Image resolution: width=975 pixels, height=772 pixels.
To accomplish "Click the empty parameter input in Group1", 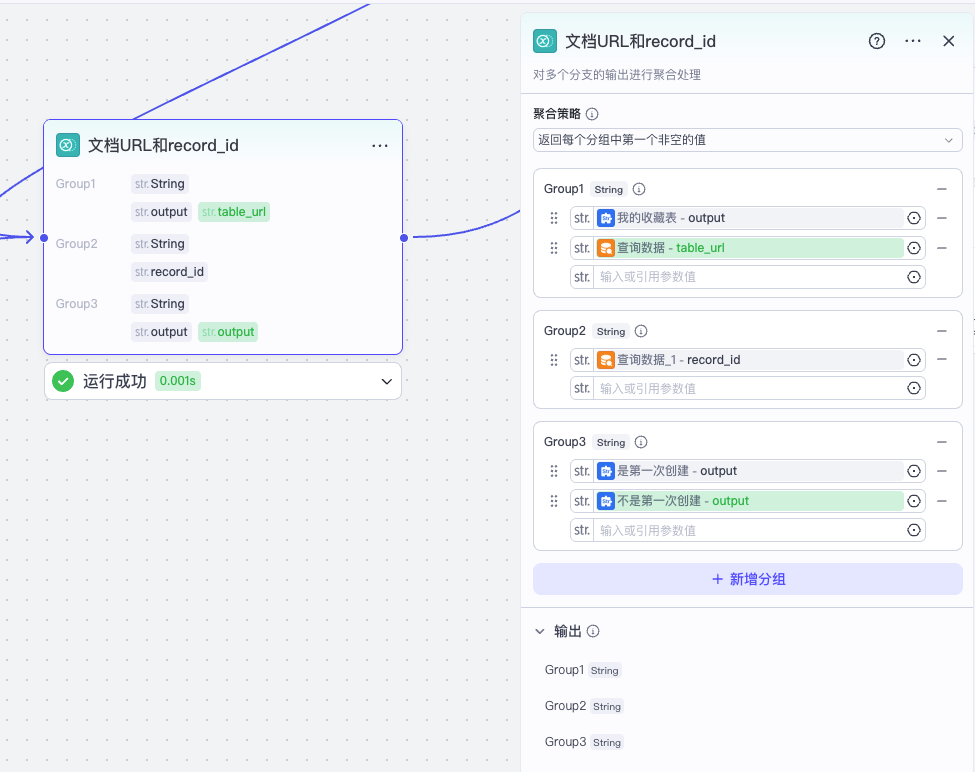I will coord(750,277).
